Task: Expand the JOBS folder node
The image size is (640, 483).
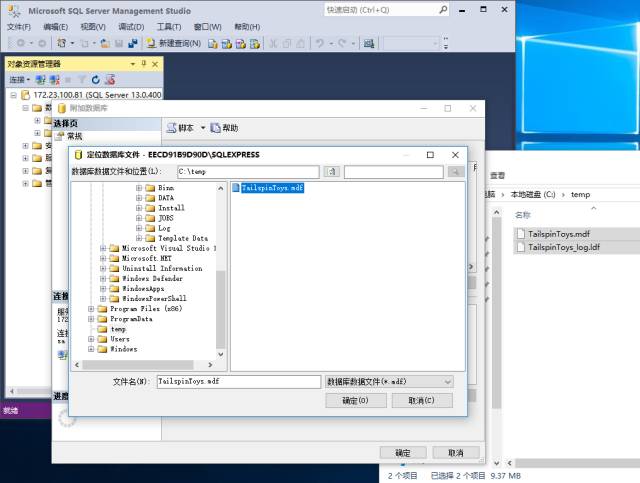Action: coord(139,218)
